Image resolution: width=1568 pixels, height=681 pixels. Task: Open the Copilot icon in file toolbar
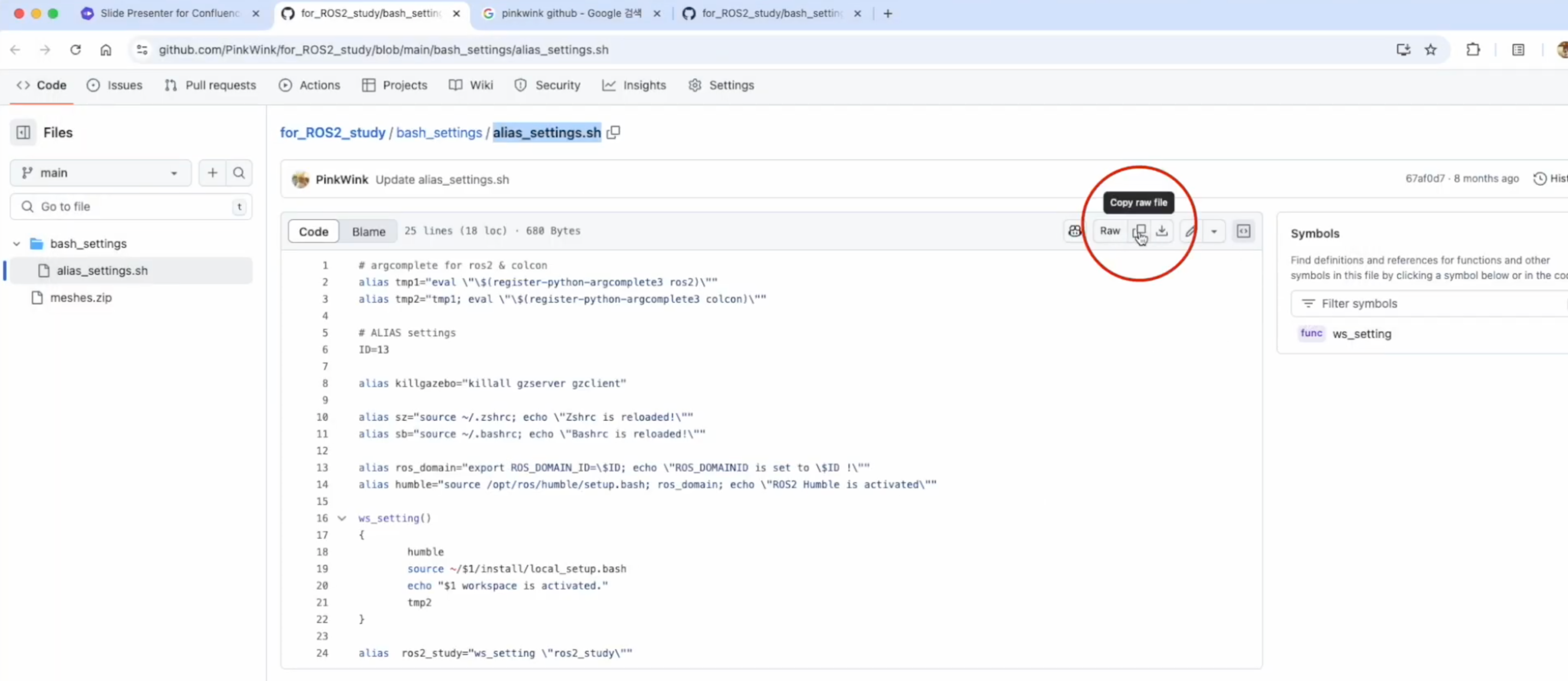pyautogui.click(x=1075, y=231)
